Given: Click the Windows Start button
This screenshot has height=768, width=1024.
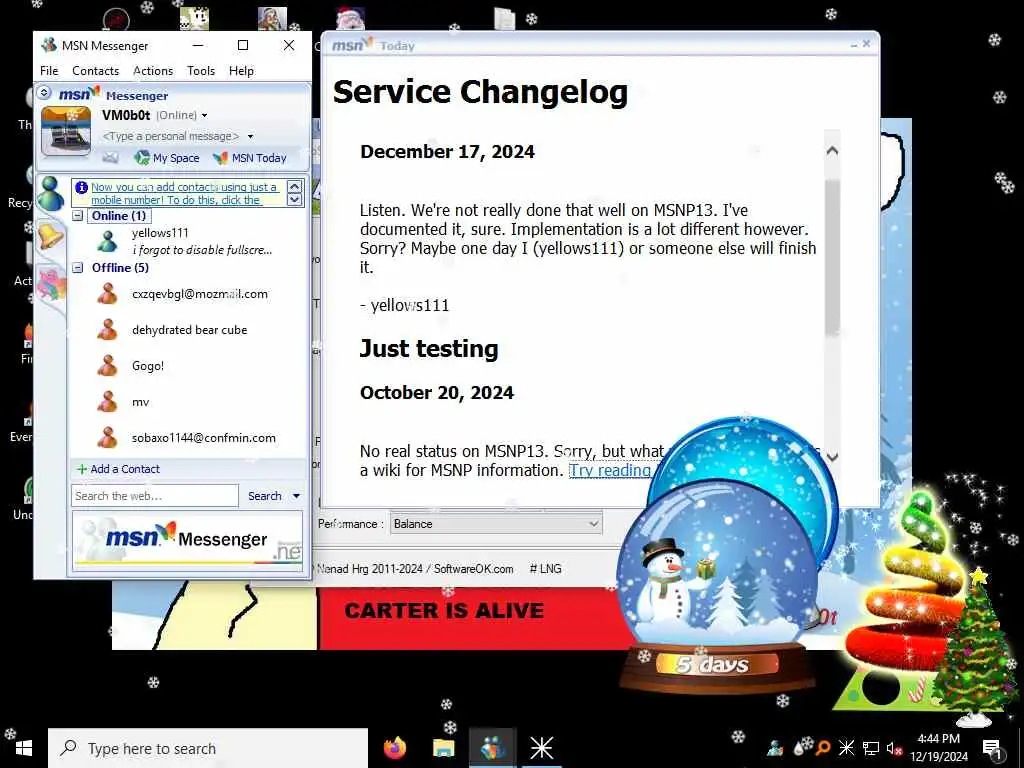Looking at the screenshot, I should (x=24, y=748).
